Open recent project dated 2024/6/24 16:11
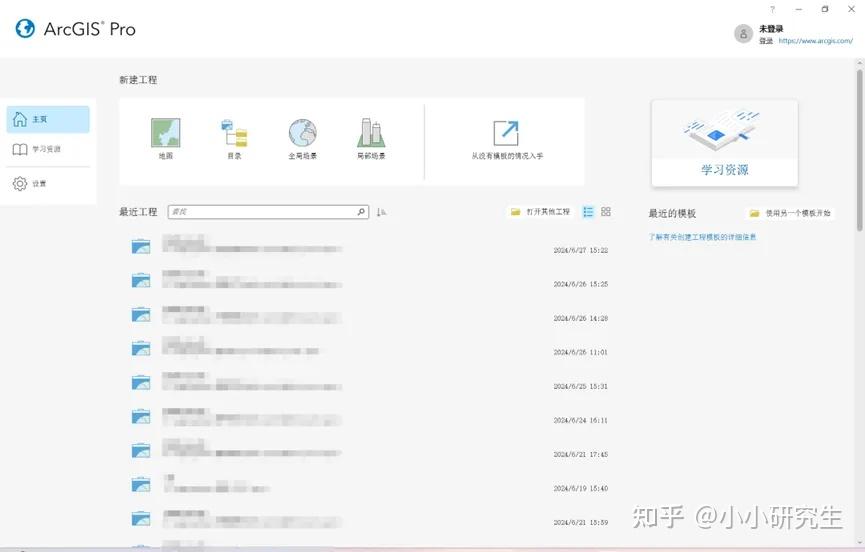The width and height of the screenshot is (865, 552). [370, 416]
